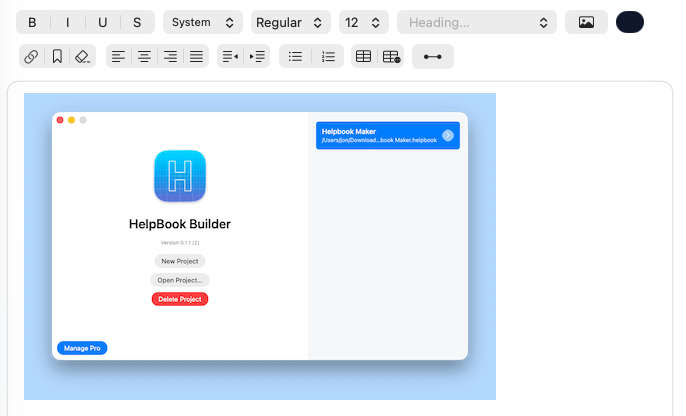686x416 pixels.
Task: Insert a link using the chain icon
Action: [x=32, y=57]
